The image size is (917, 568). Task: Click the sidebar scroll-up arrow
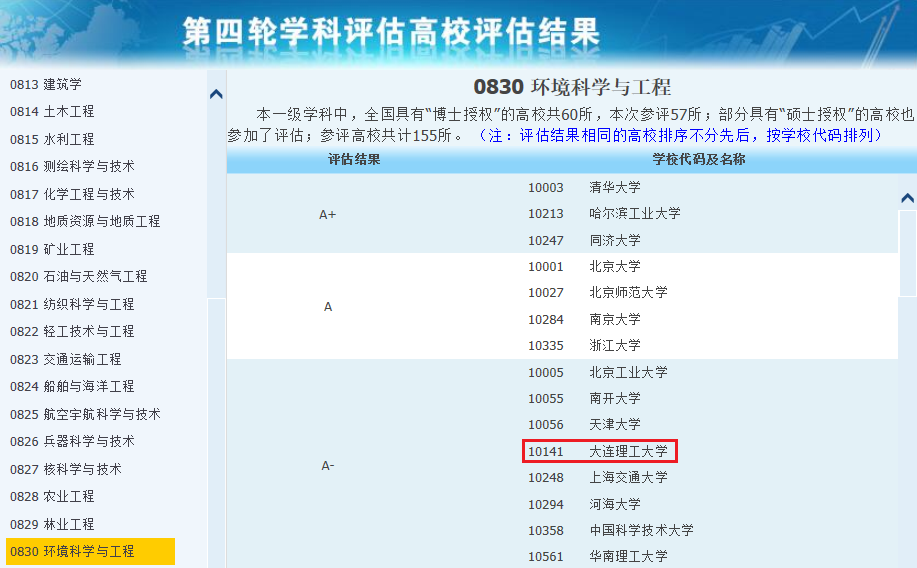[216, 94]
